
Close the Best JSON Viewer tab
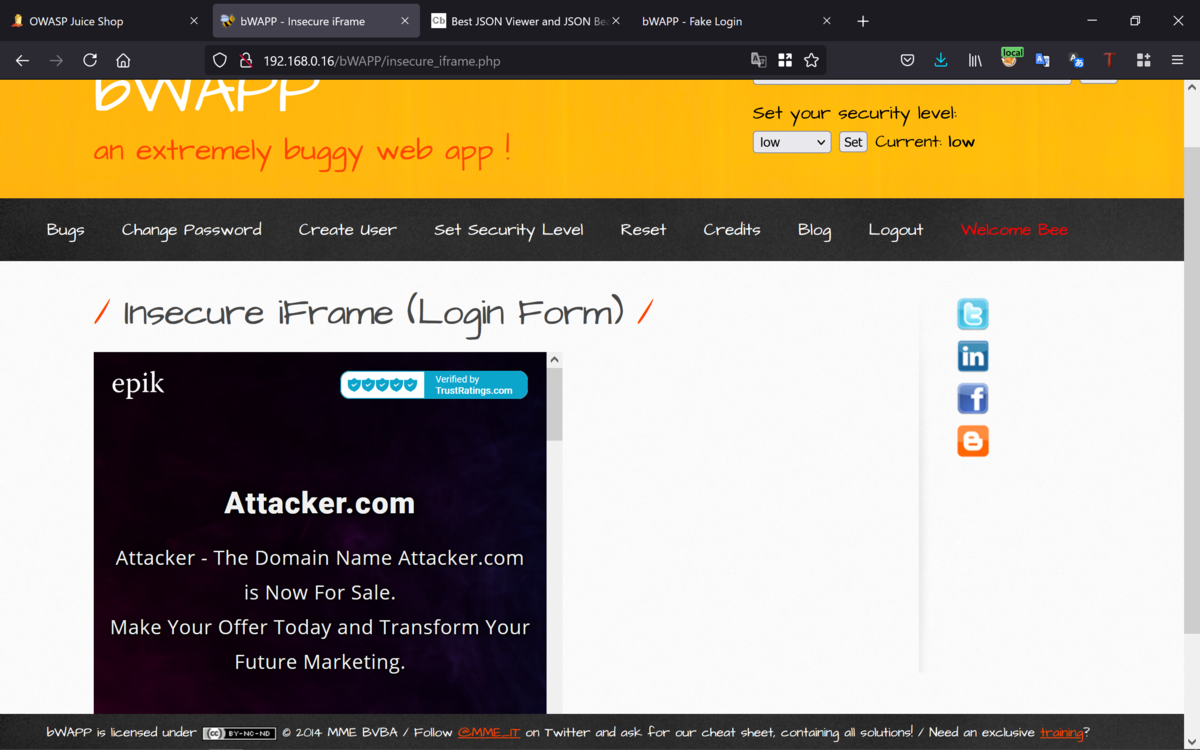point(615,21)
